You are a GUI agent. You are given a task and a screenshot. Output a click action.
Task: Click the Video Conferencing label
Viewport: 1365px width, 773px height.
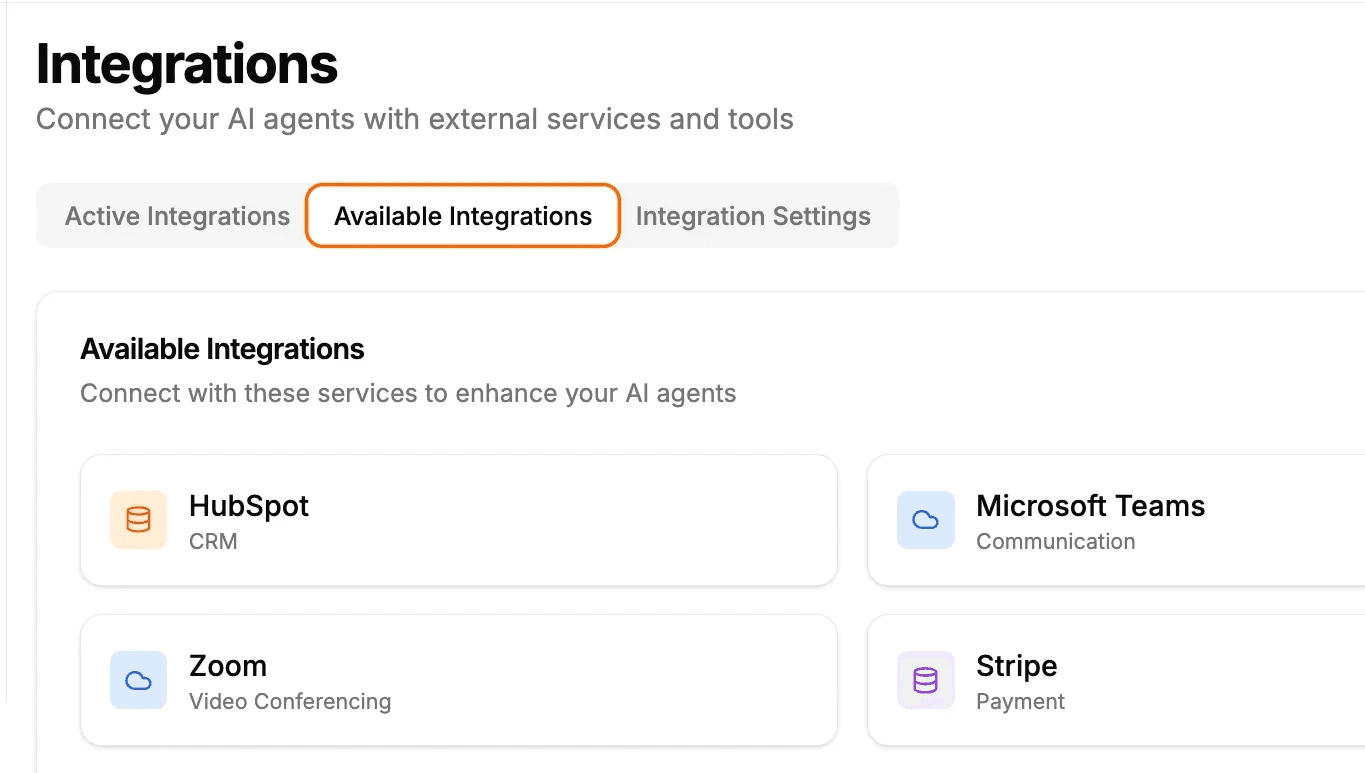point(290,702)
